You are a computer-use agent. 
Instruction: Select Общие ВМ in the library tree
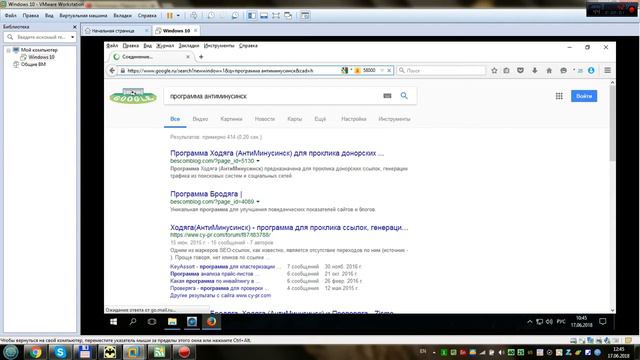33,64
